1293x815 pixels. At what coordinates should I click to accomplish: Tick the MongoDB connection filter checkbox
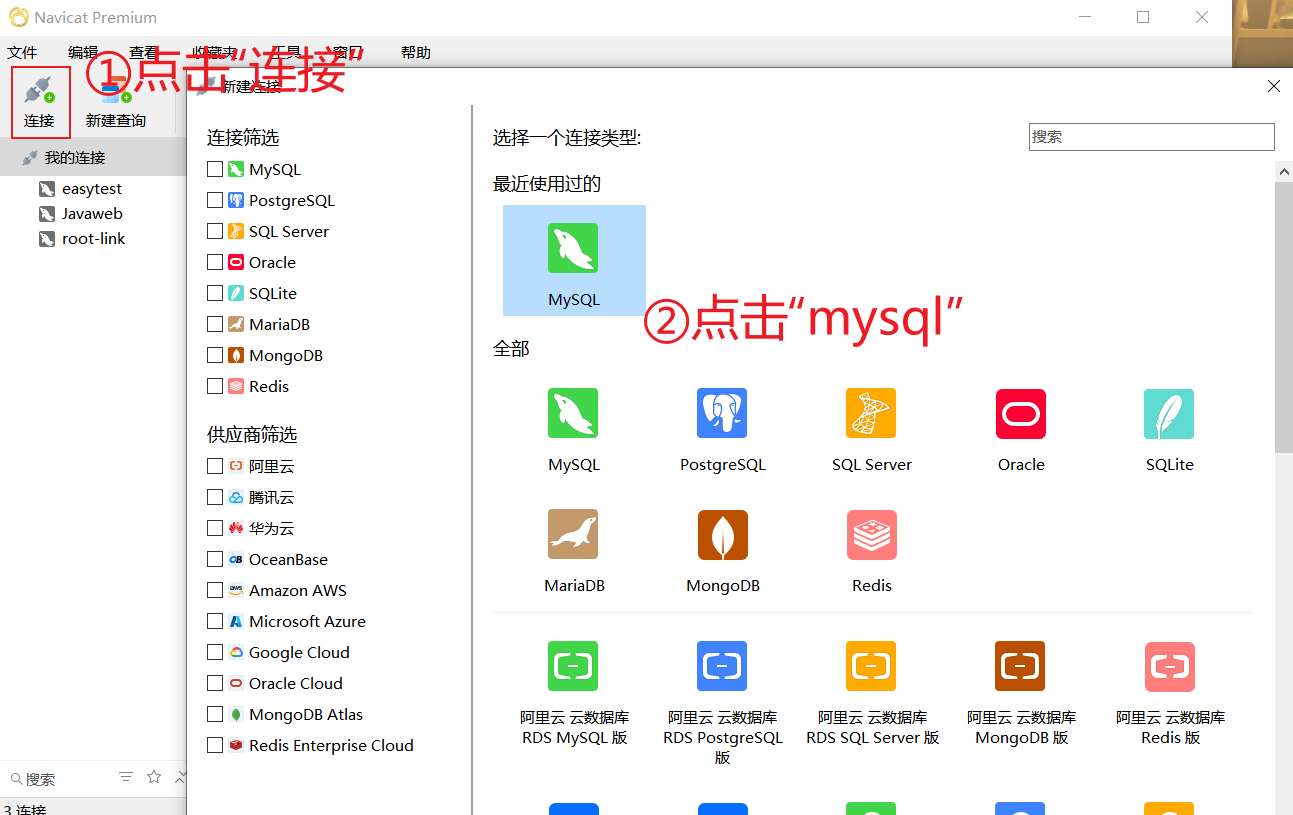tap(215, 355)
